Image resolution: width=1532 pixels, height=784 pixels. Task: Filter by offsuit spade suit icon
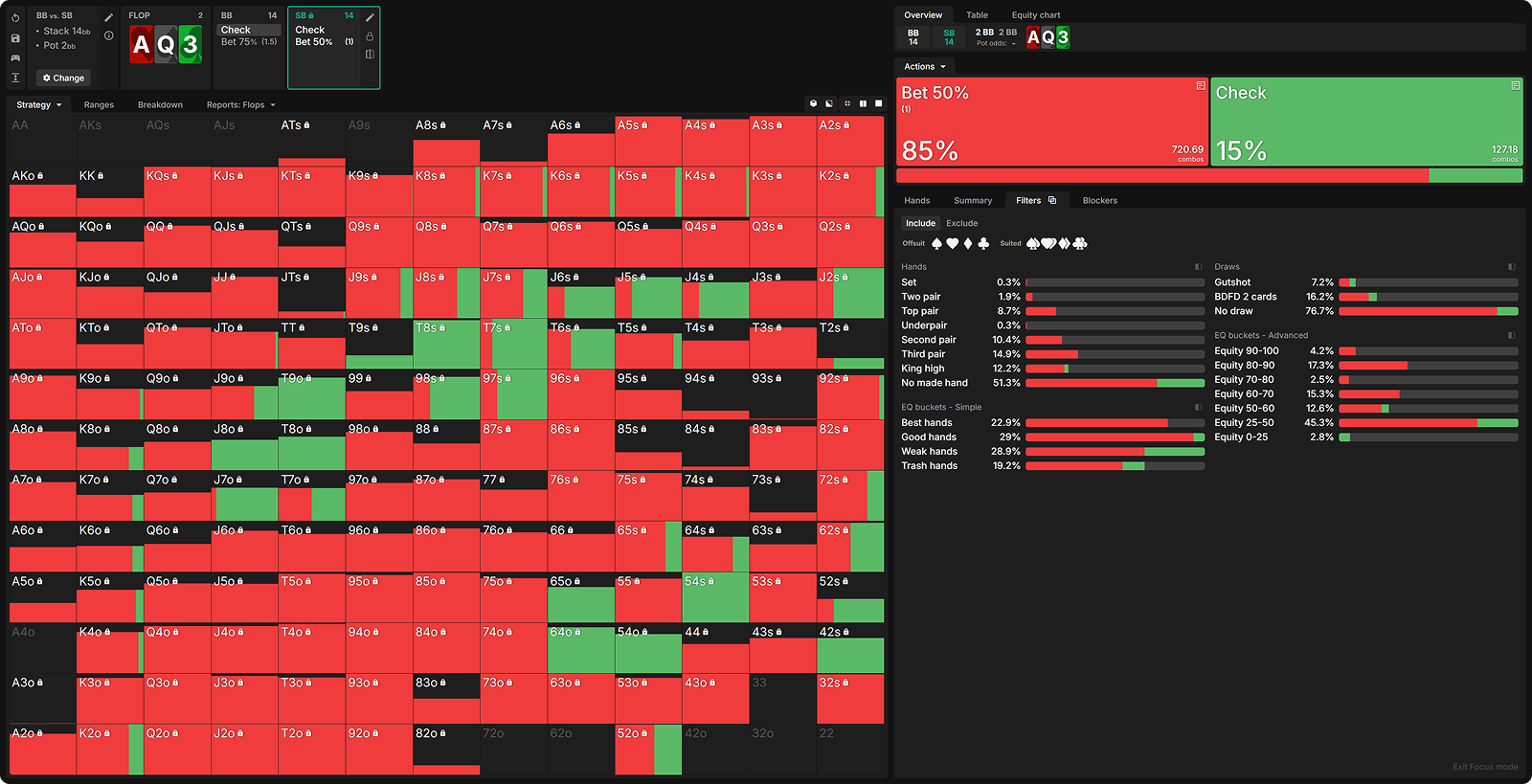[936, 244]
